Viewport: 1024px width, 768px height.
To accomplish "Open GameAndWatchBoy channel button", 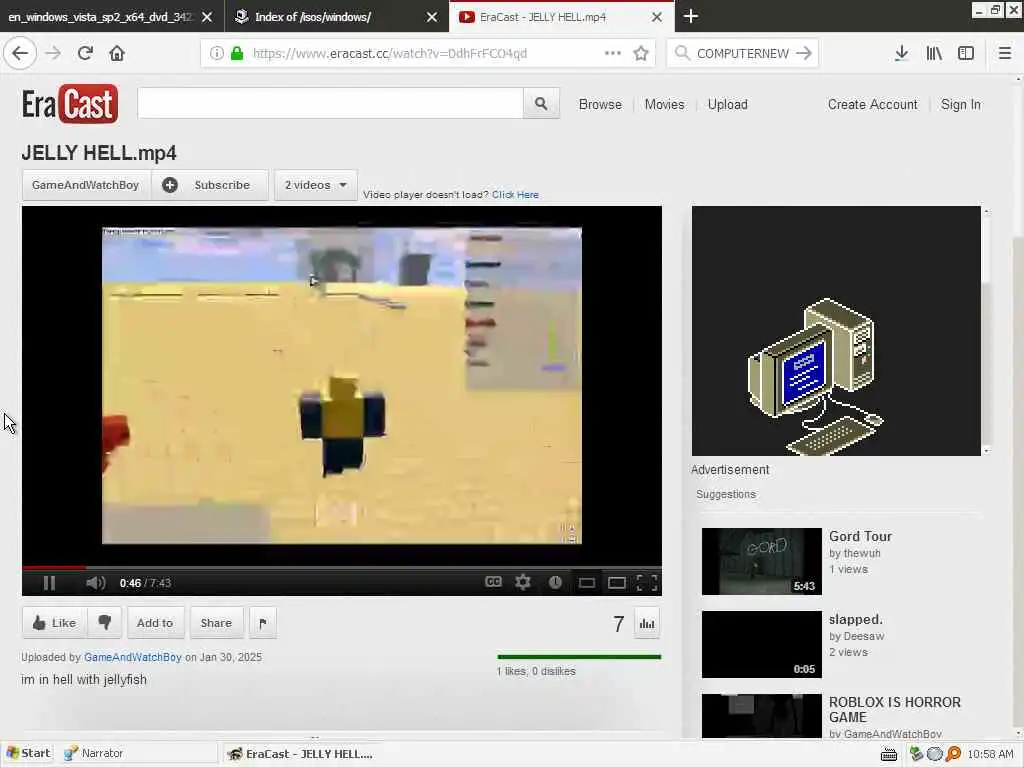I will click(86, 185).
